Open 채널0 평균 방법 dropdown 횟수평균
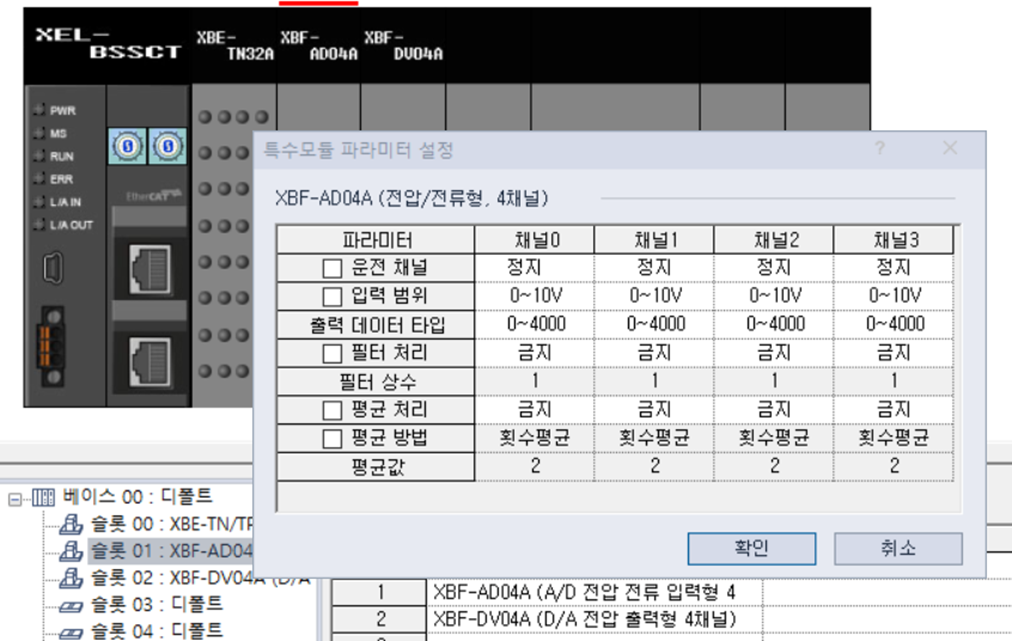 (534, 438)
